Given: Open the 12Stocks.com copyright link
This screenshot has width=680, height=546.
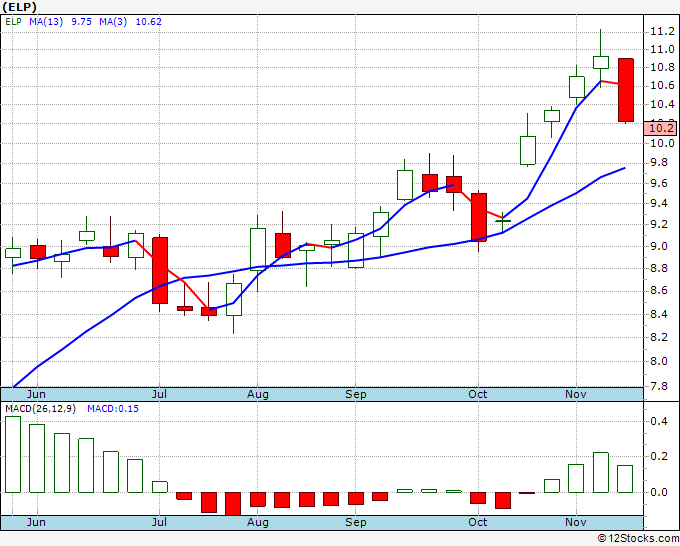Looking at the screenshot, I should tap(638, 538).
